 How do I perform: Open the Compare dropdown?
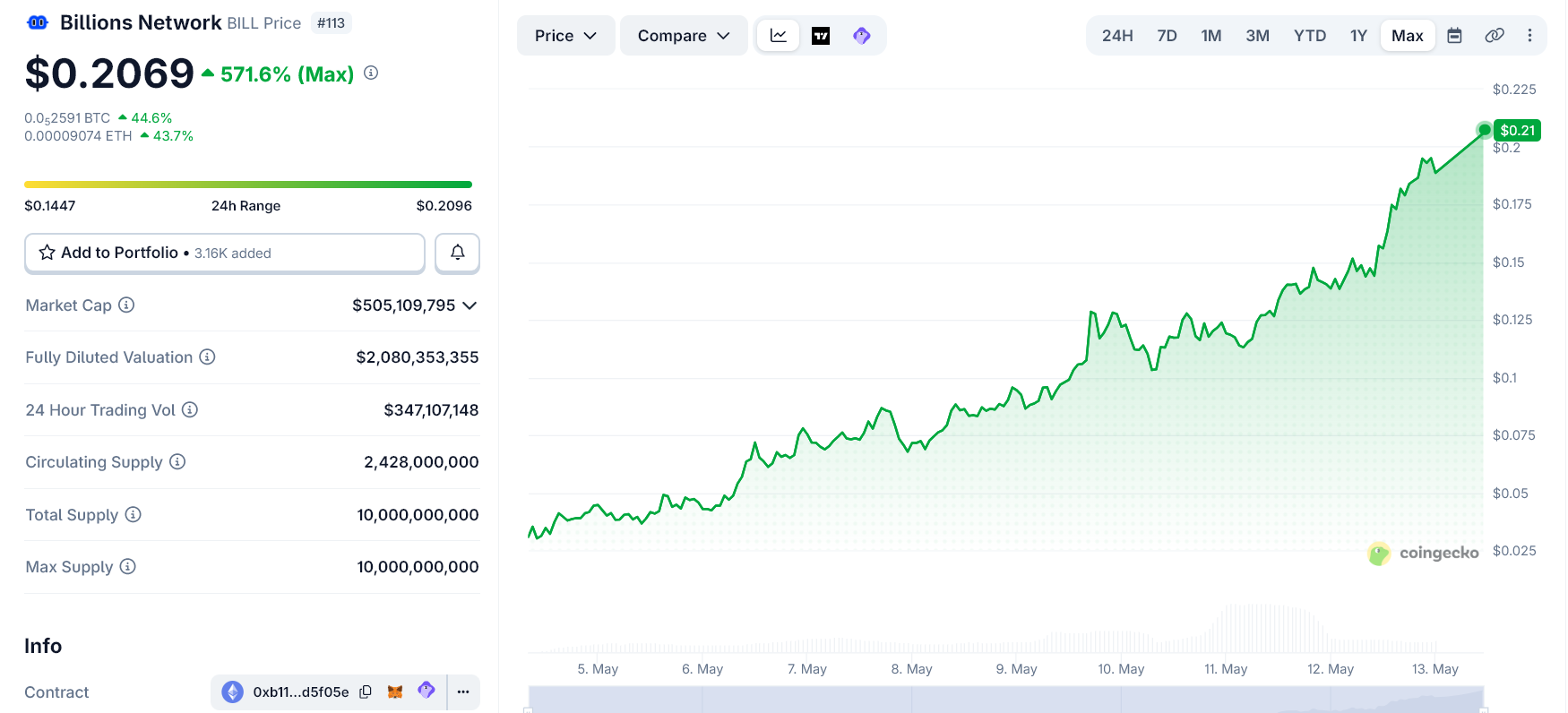coord(684,36)
